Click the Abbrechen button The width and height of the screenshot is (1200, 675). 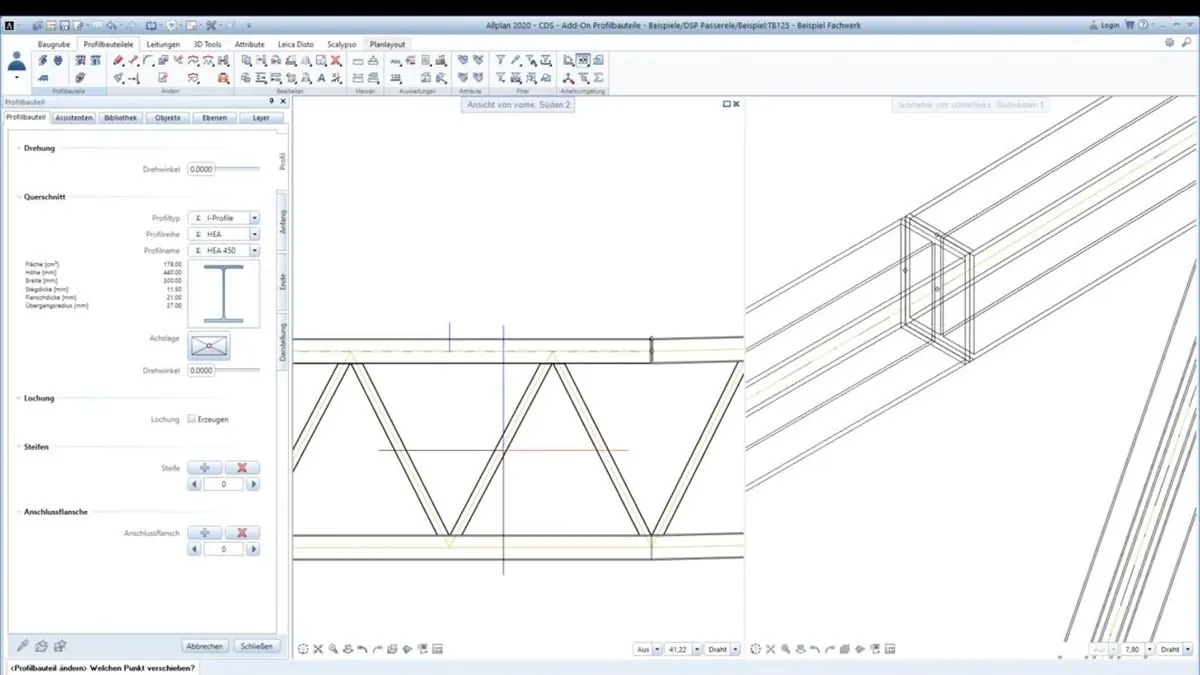point(205,646)
